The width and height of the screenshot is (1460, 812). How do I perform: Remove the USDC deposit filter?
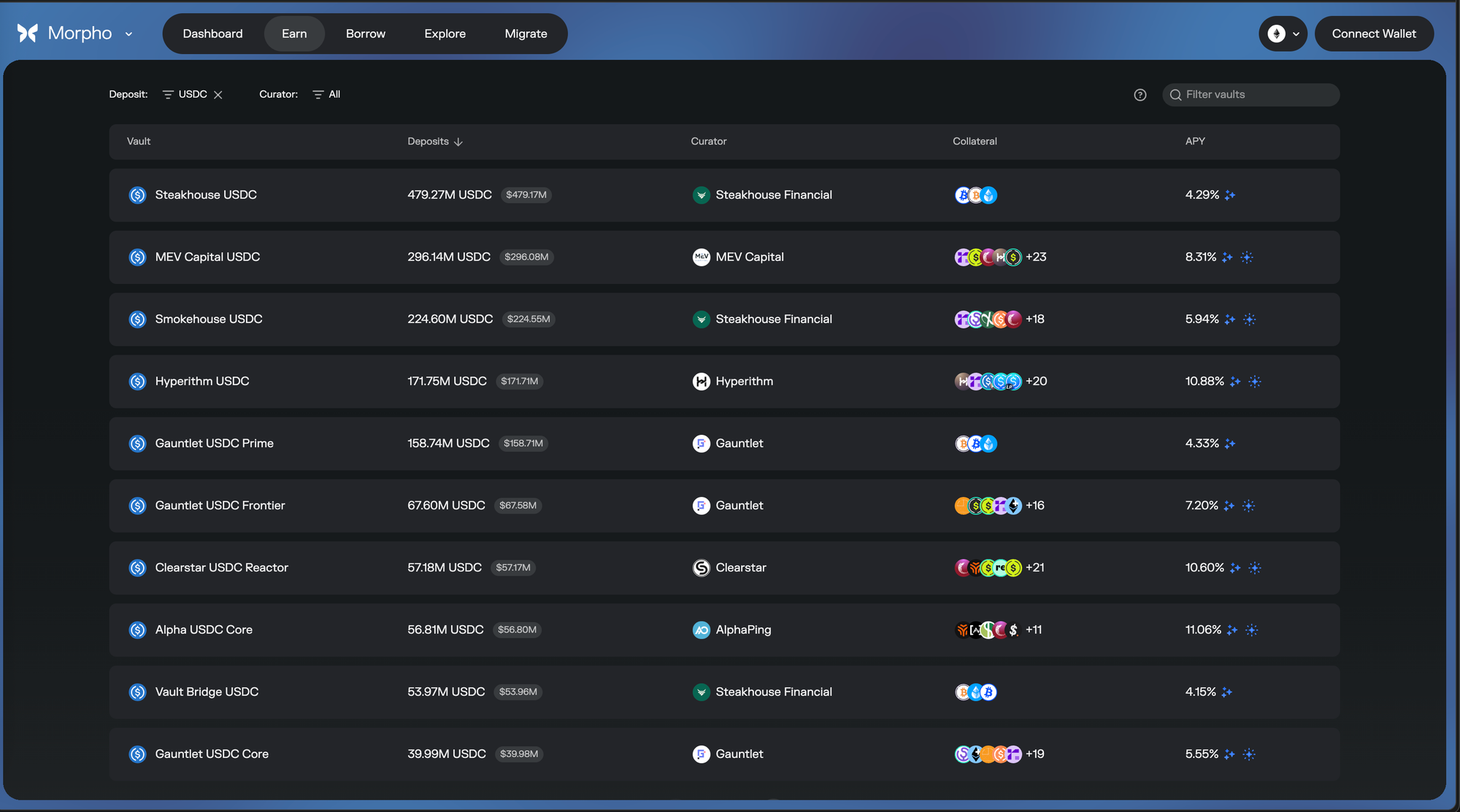(x=218, y=95)
